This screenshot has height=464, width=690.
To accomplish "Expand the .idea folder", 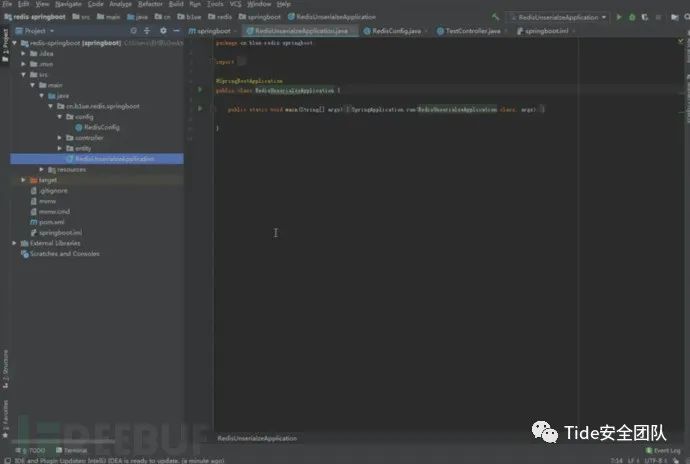I will pyautogui.click(x=23, y=54).
